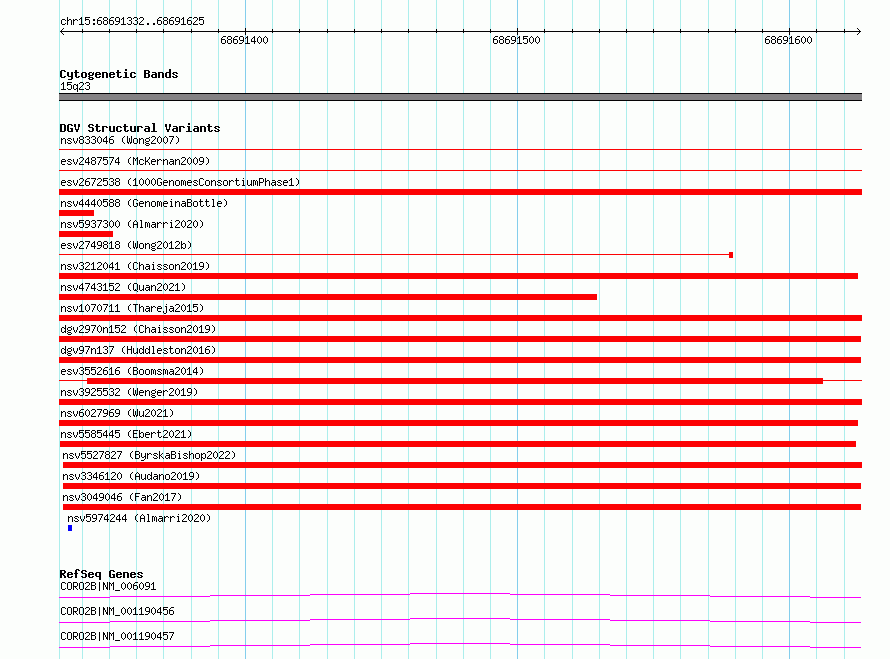The width and height of the screenshot is (890, 659).
Task: Open variant esv2672538 (1000GenomesConsortiumPhase1)
Action: pos(180,182)
